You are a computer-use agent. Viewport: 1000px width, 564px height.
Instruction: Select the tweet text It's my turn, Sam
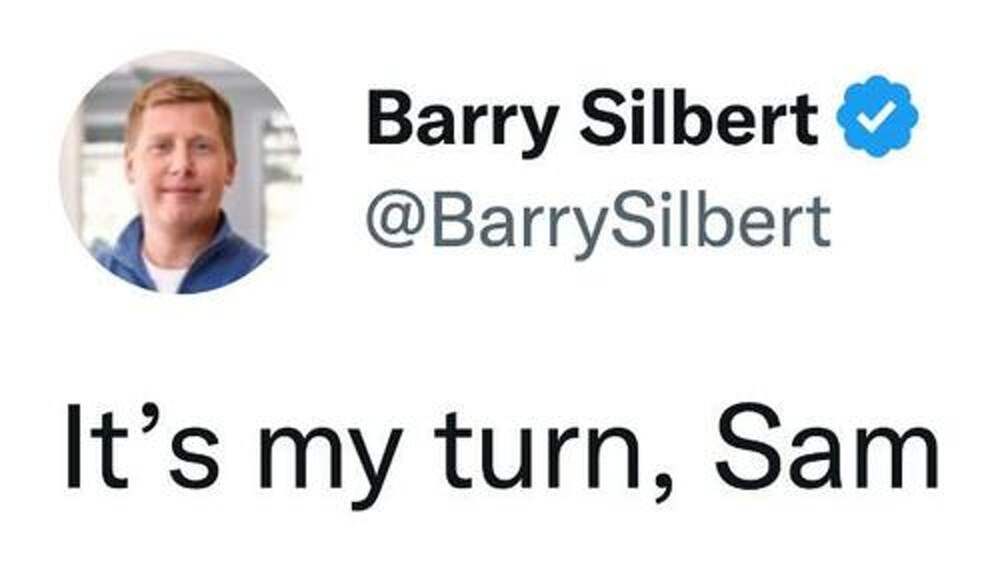coord(502,448)
